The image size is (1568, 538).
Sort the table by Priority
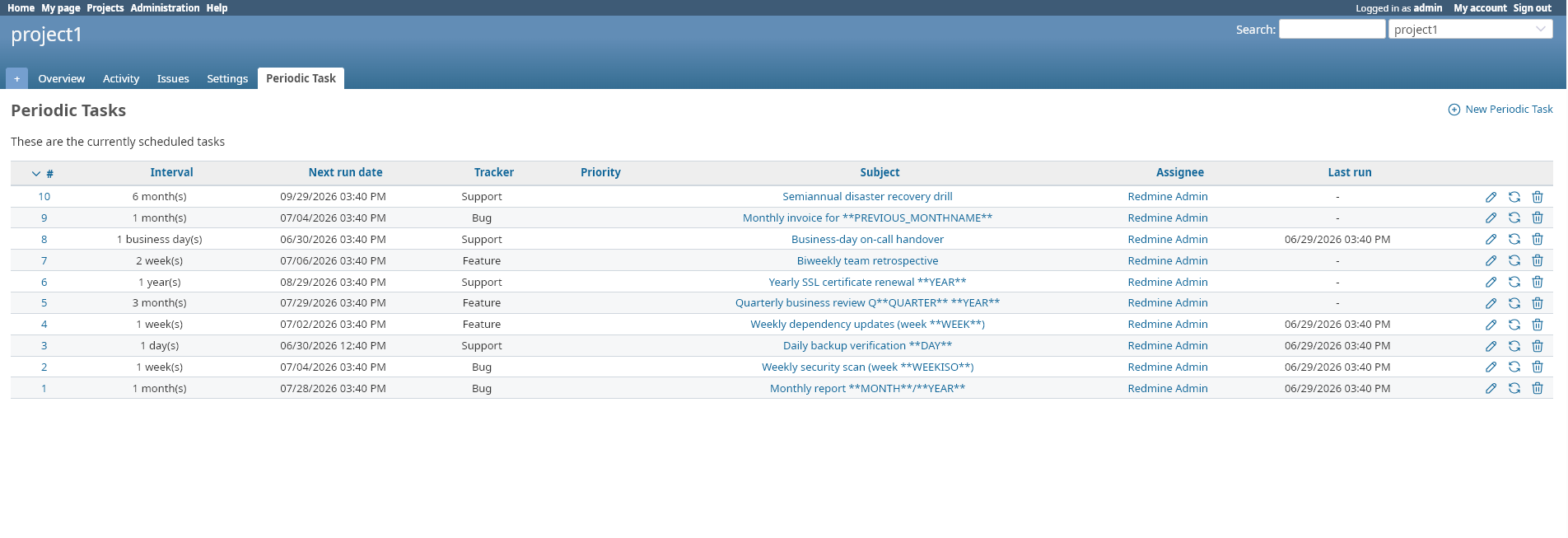(600, 172)
